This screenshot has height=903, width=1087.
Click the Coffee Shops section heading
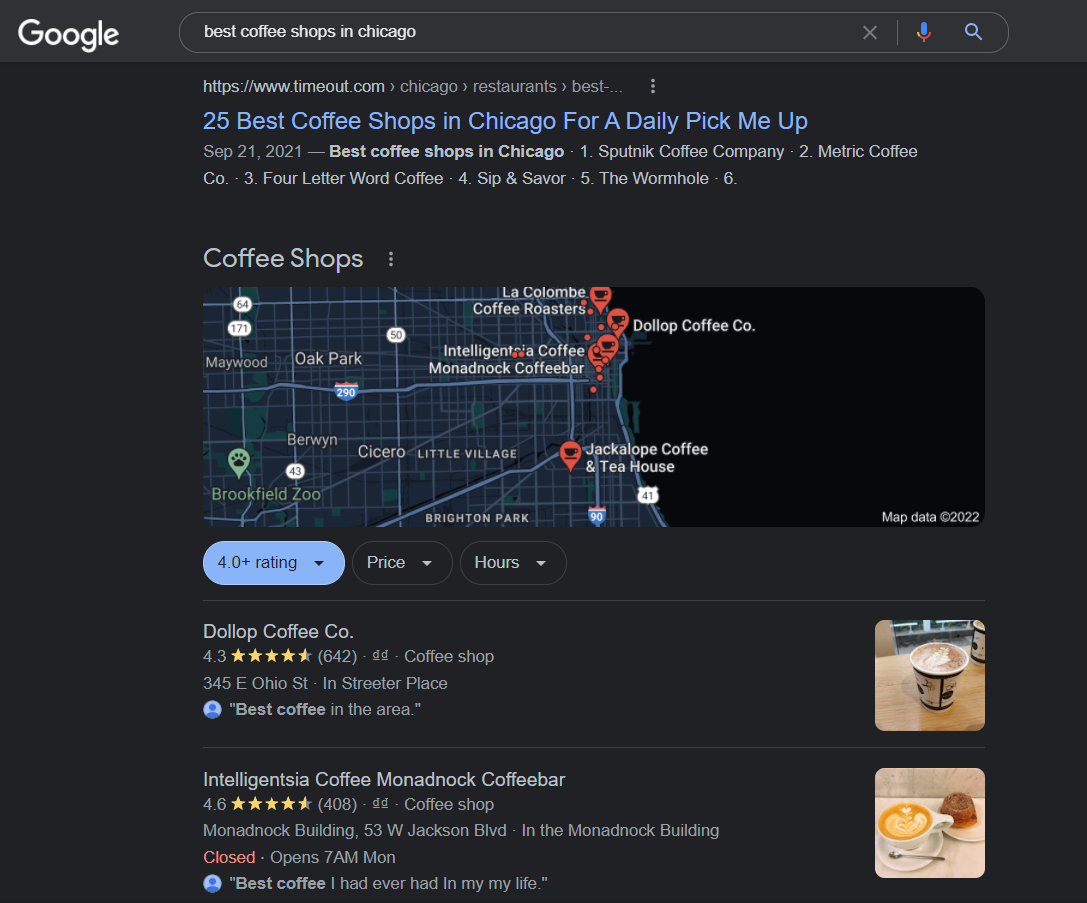pyautogui.click(x=283, y=258)
